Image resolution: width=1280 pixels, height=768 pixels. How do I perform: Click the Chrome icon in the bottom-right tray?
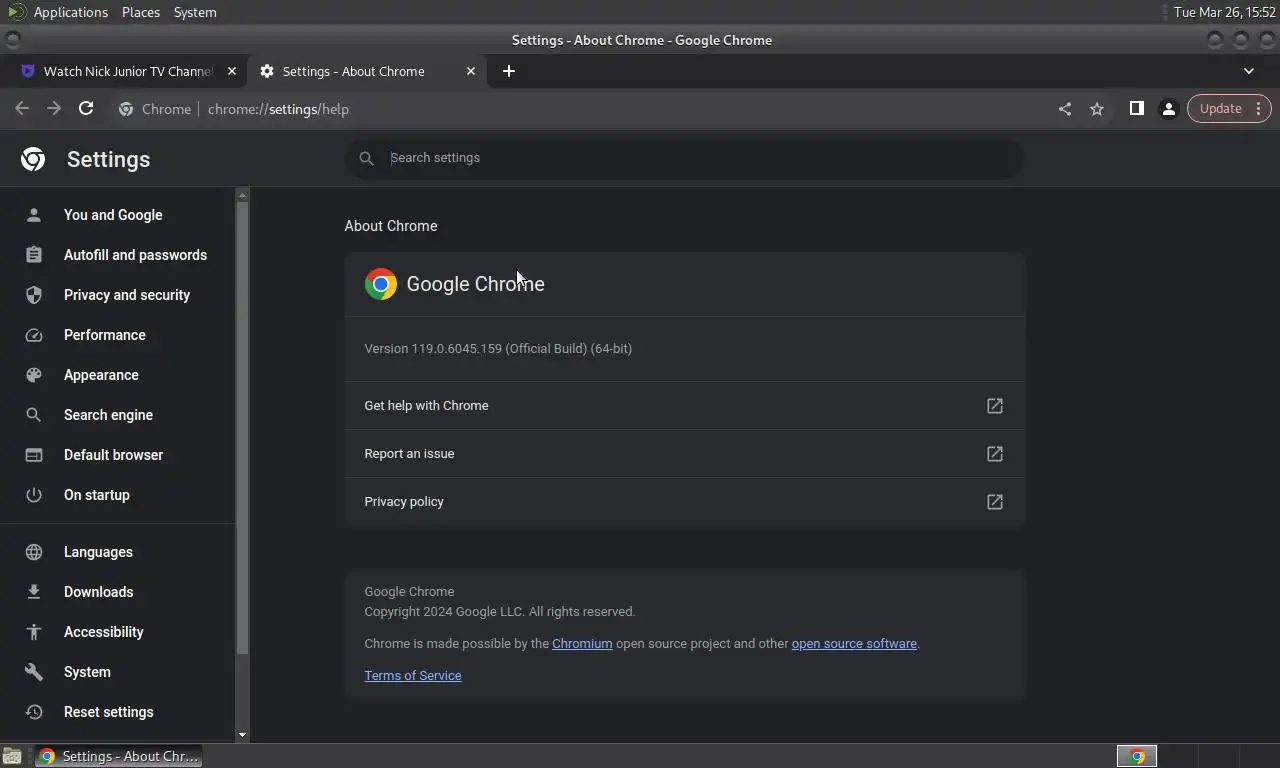1137,756
